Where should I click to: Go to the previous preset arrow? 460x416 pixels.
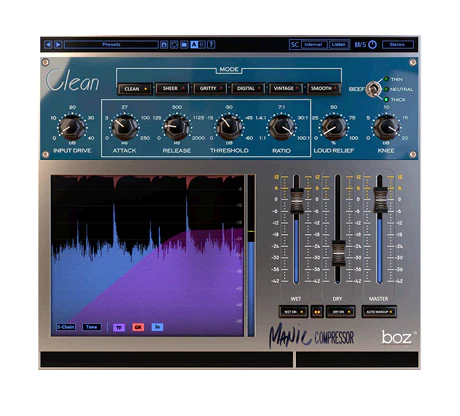click(48, 44)
